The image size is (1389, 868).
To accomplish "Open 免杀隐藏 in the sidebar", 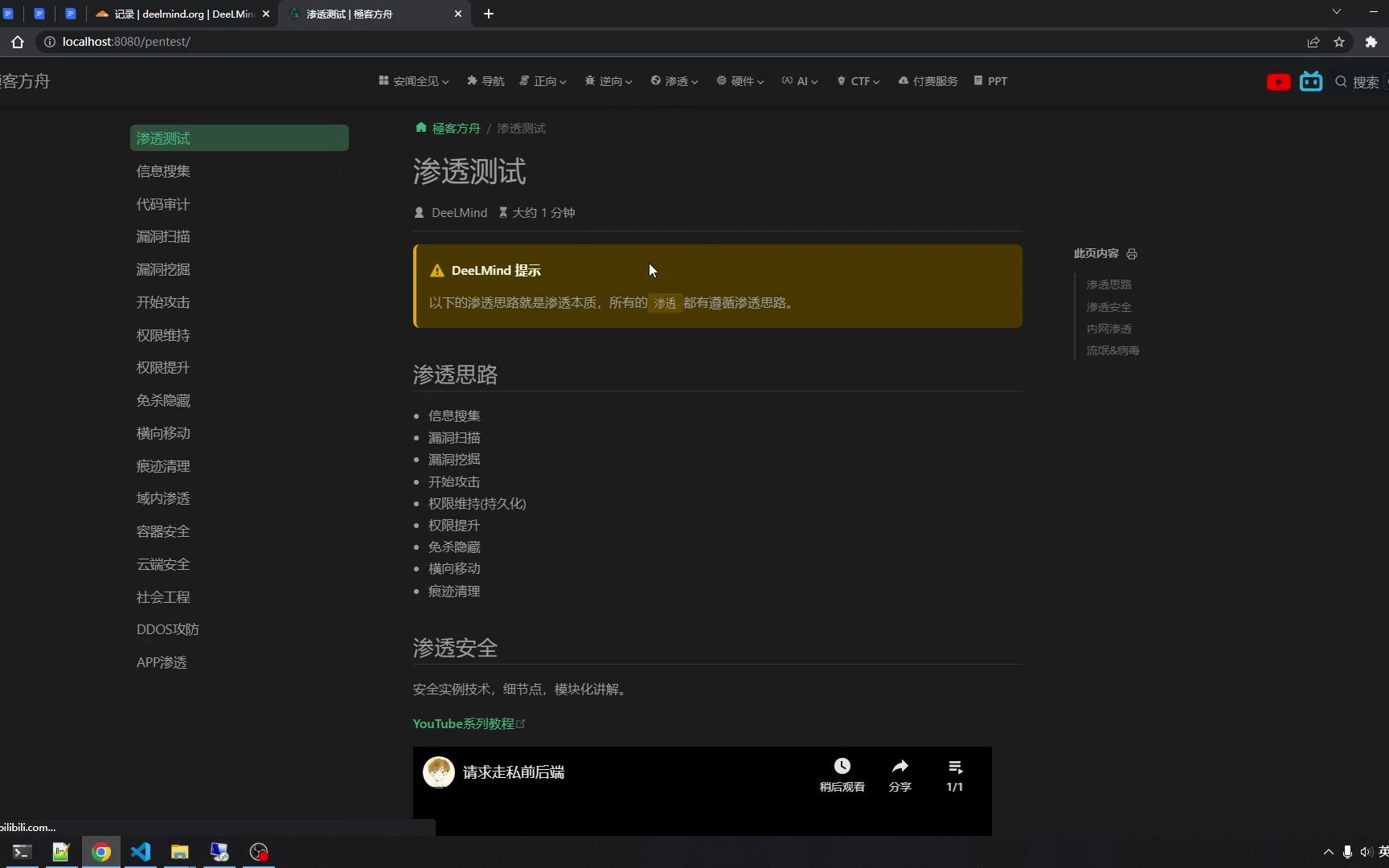I will pyautogui.click(x=239, y=400).
